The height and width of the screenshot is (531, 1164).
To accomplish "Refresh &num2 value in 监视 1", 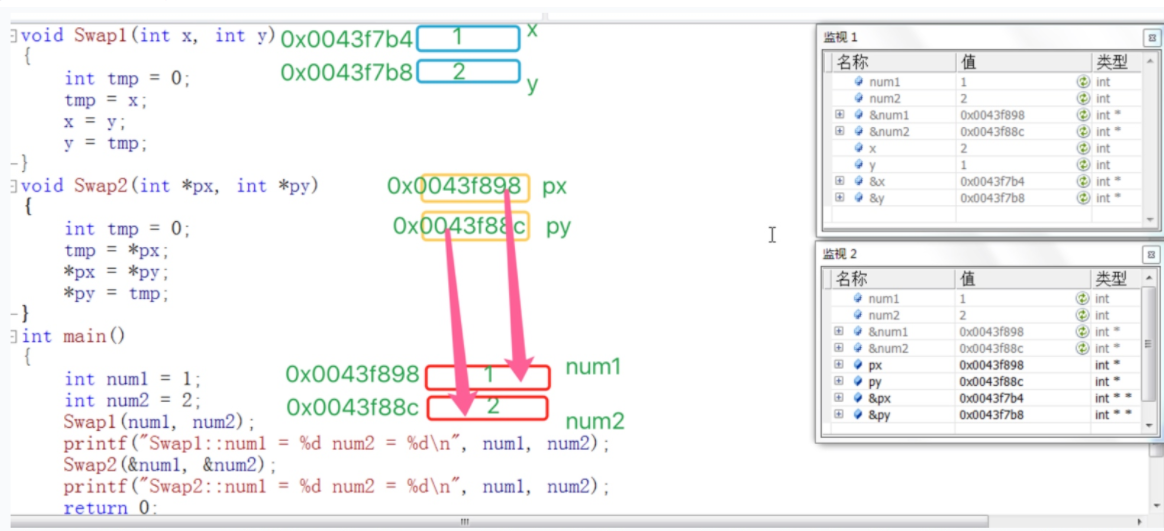I will [x=1083, y=131].
